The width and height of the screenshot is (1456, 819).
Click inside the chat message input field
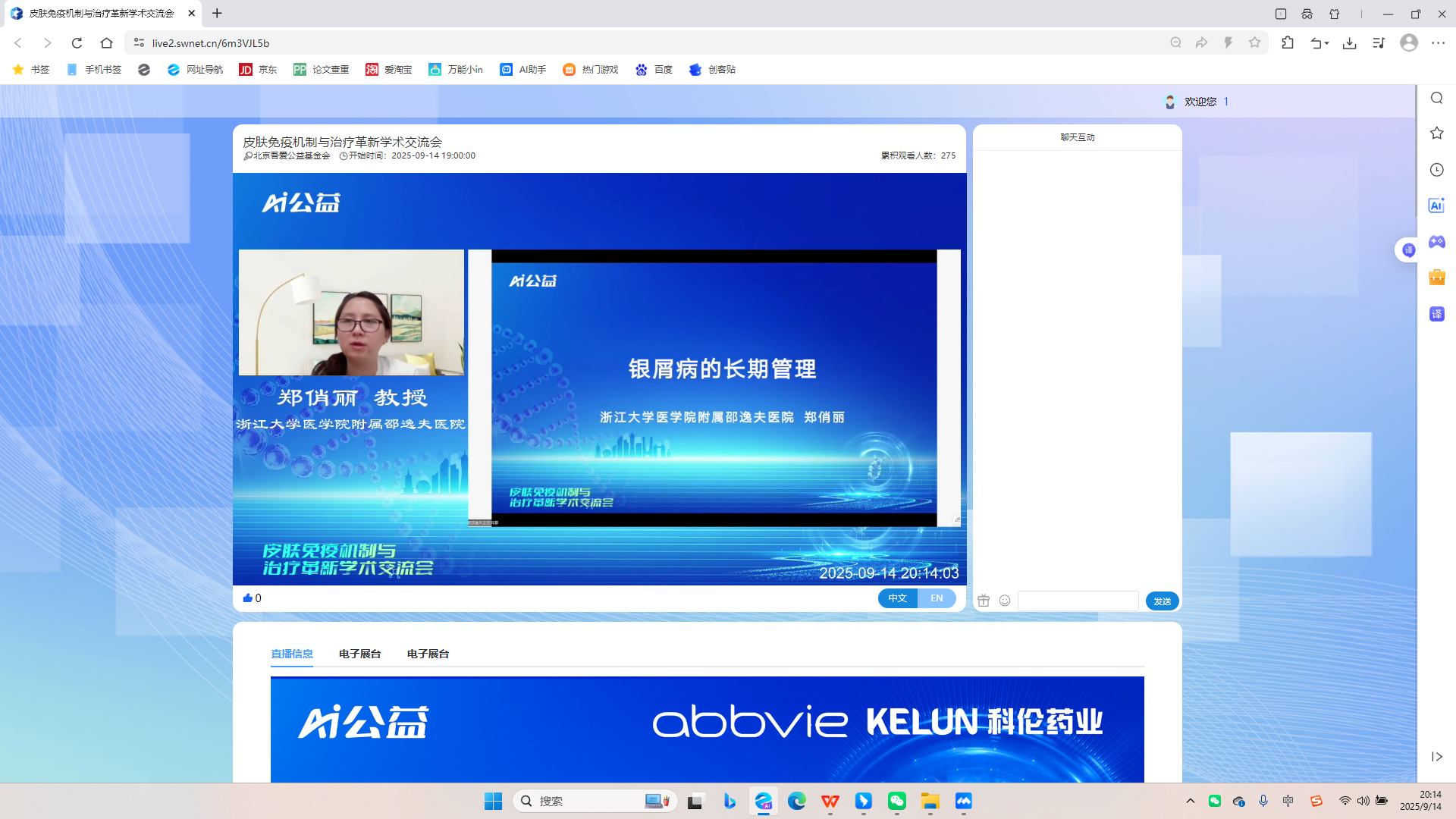coord(1078,601)
